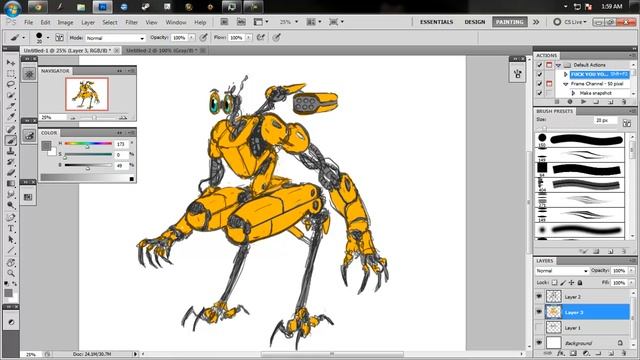Click the Add layer style fx icon
The image size is (640, 360).
point(560,353)
